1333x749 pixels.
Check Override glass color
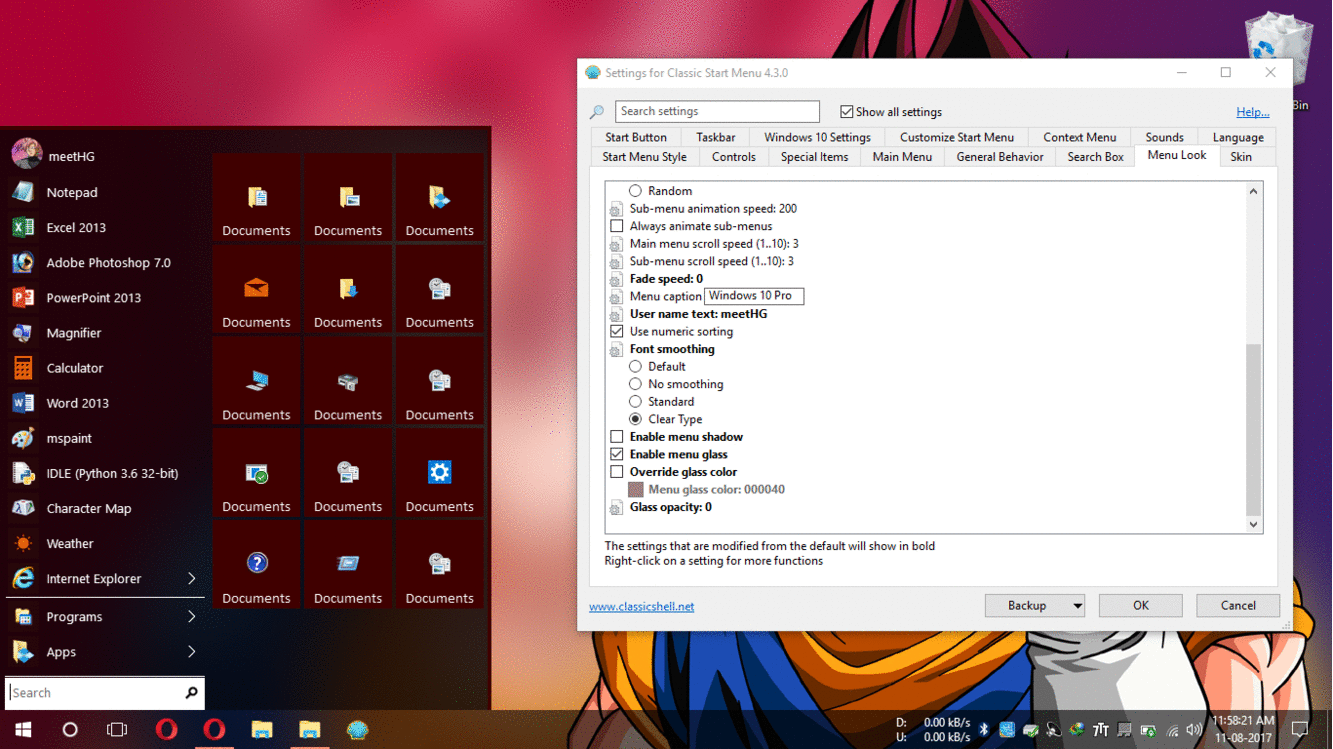tap(617, 472)
